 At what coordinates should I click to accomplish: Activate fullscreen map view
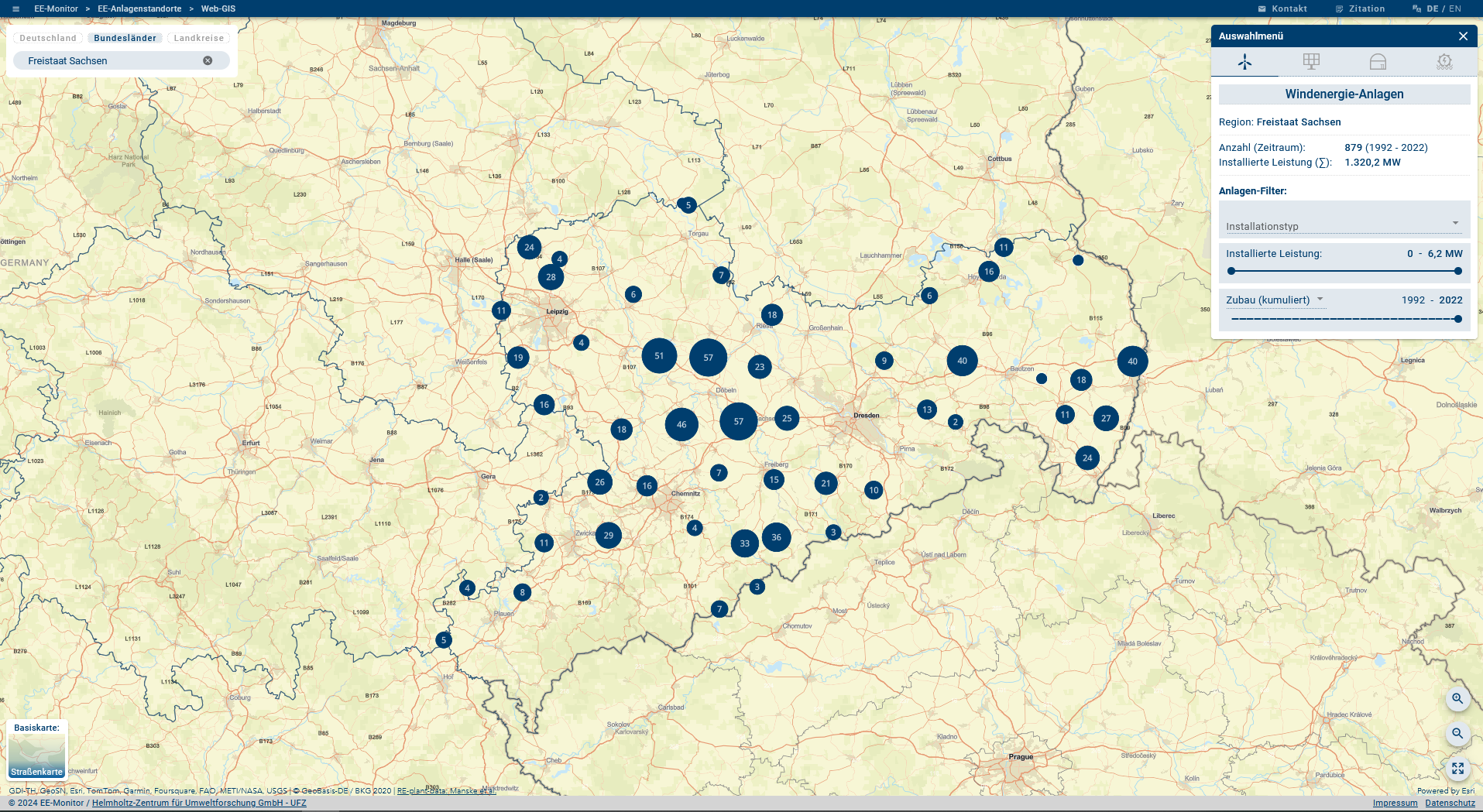(x=1458, y=769)
